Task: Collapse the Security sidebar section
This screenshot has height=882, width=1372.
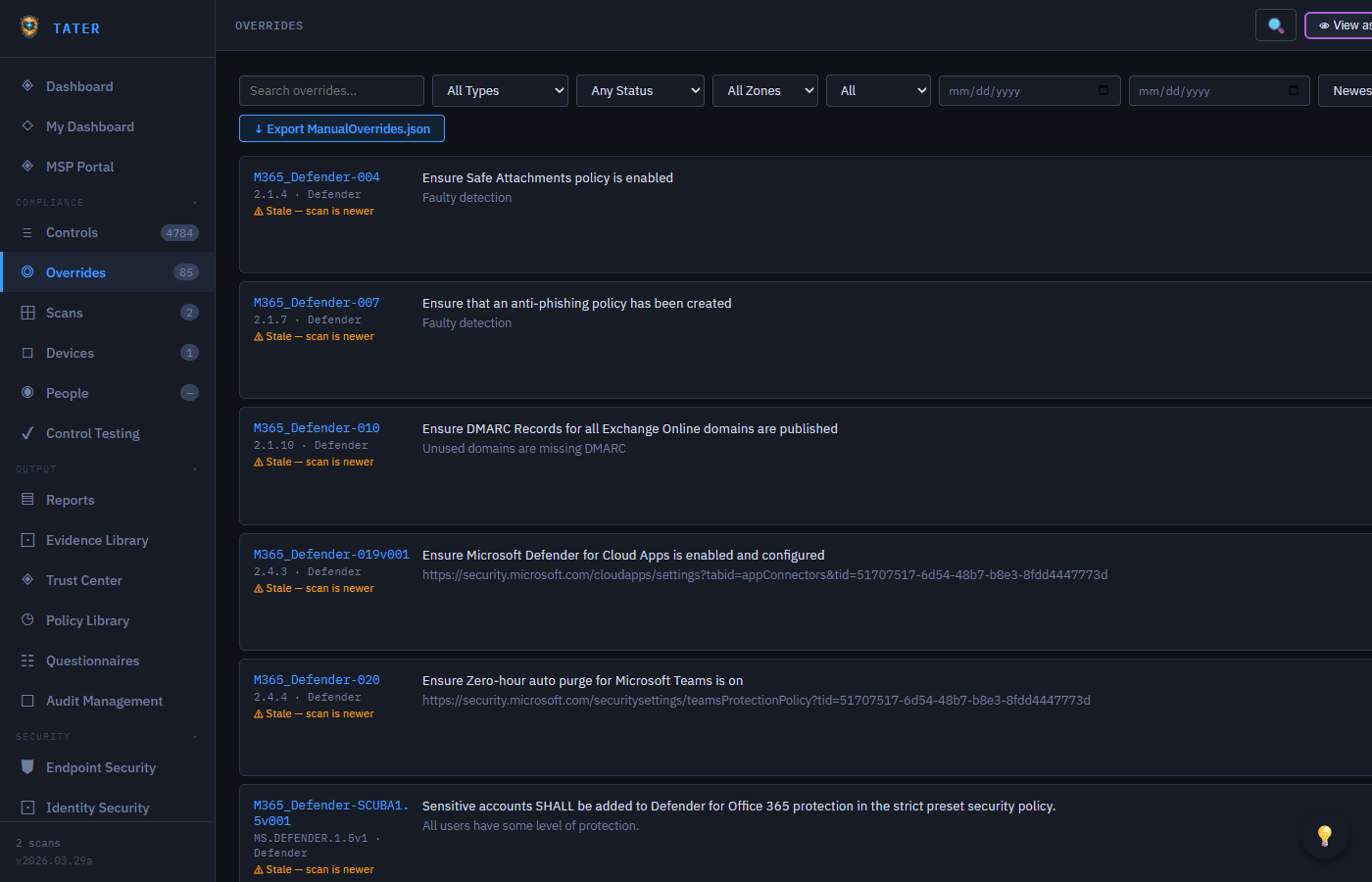Action: (x=195, y=737)
